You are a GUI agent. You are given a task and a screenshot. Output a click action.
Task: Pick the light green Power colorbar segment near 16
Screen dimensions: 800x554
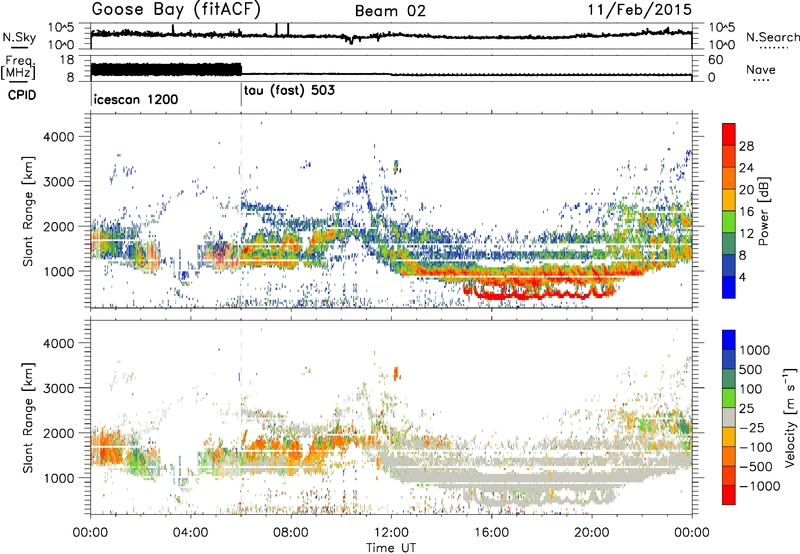point(729,222)
